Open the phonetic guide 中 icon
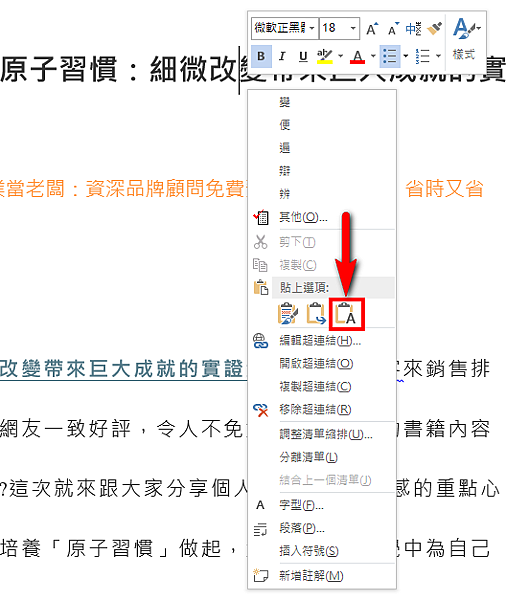Viewport: 506px width, 600px height. (414, 29)
